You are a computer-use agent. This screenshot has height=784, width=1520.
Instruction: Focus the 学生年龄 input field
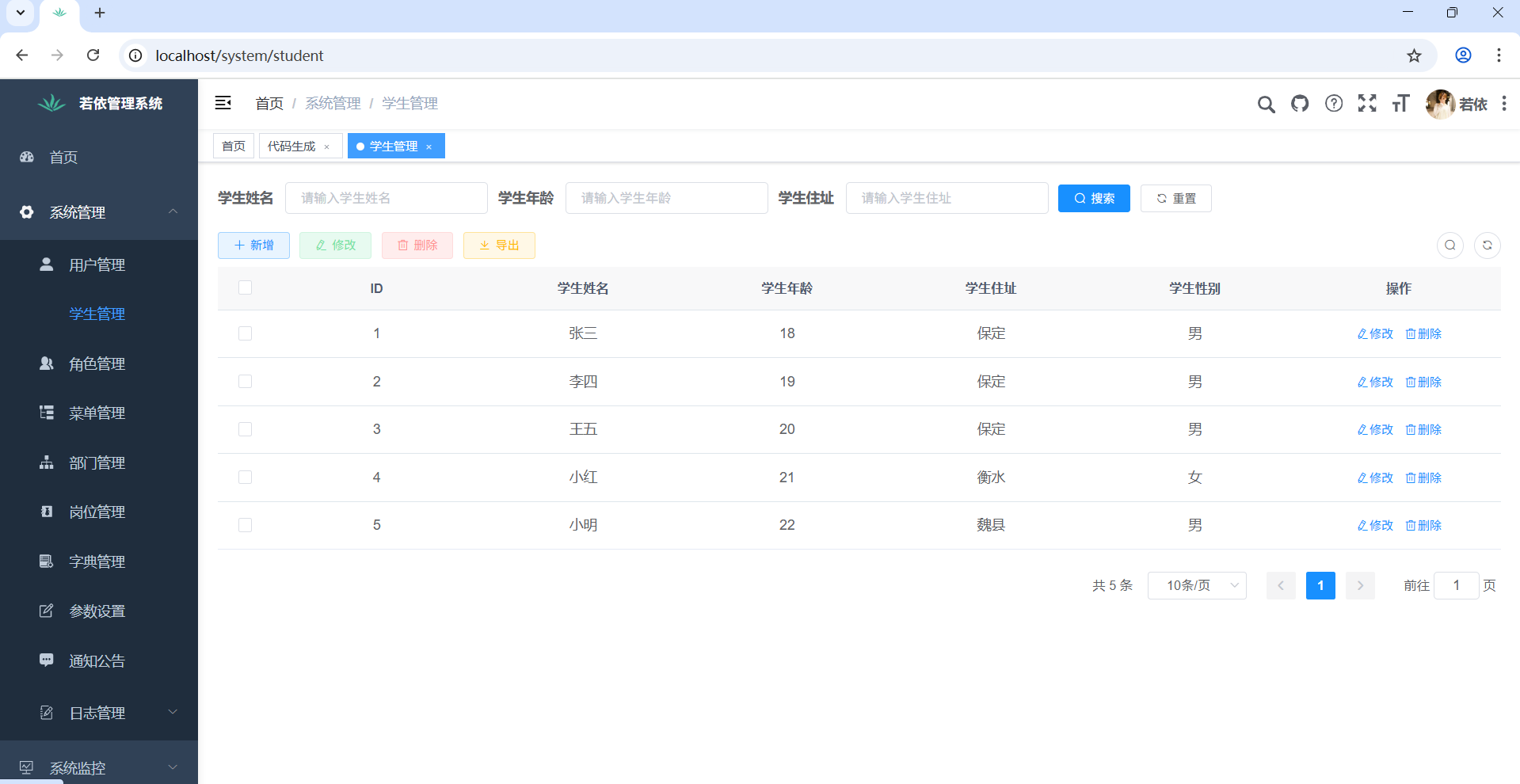[667, 198]
